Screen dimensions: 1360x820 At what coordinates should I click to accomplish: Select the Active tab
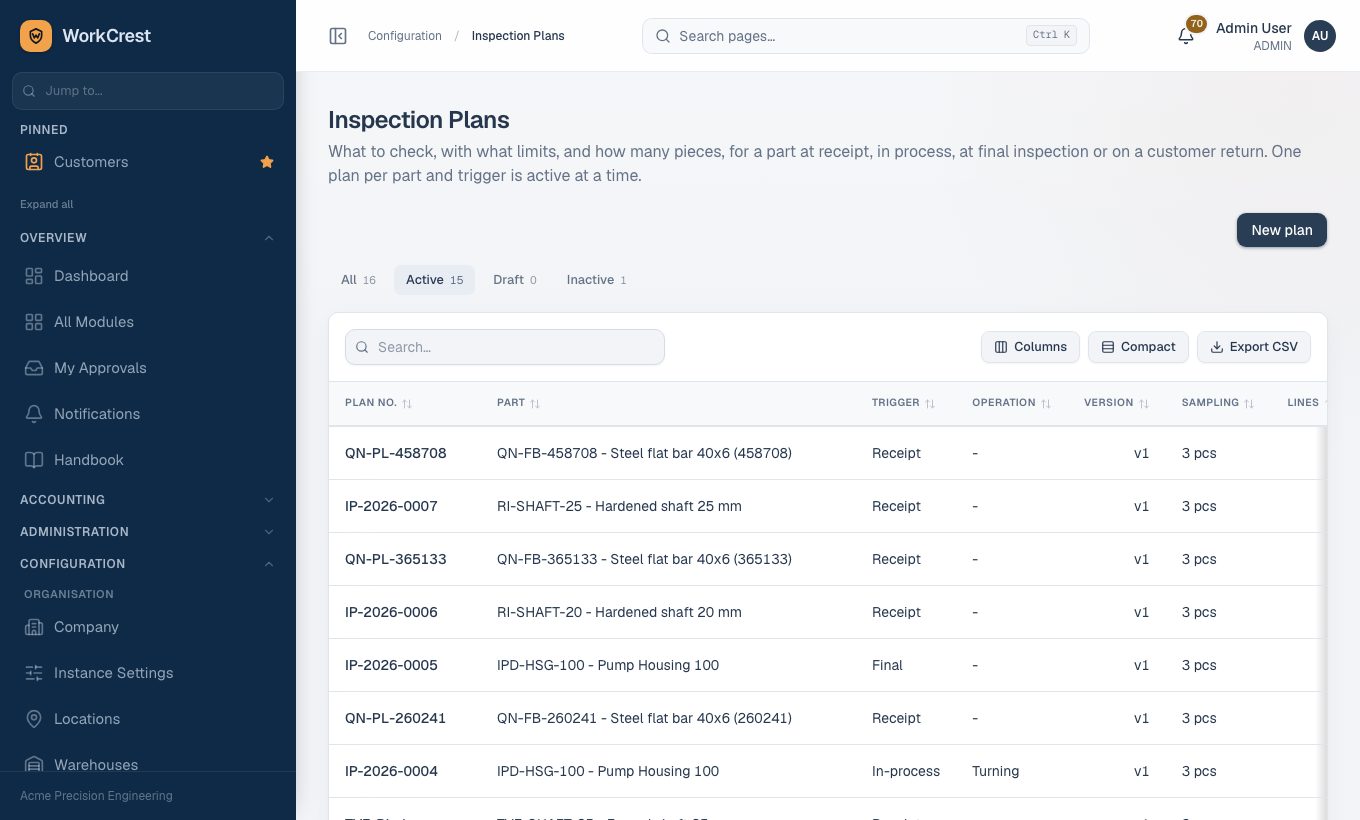click(434, 280)
